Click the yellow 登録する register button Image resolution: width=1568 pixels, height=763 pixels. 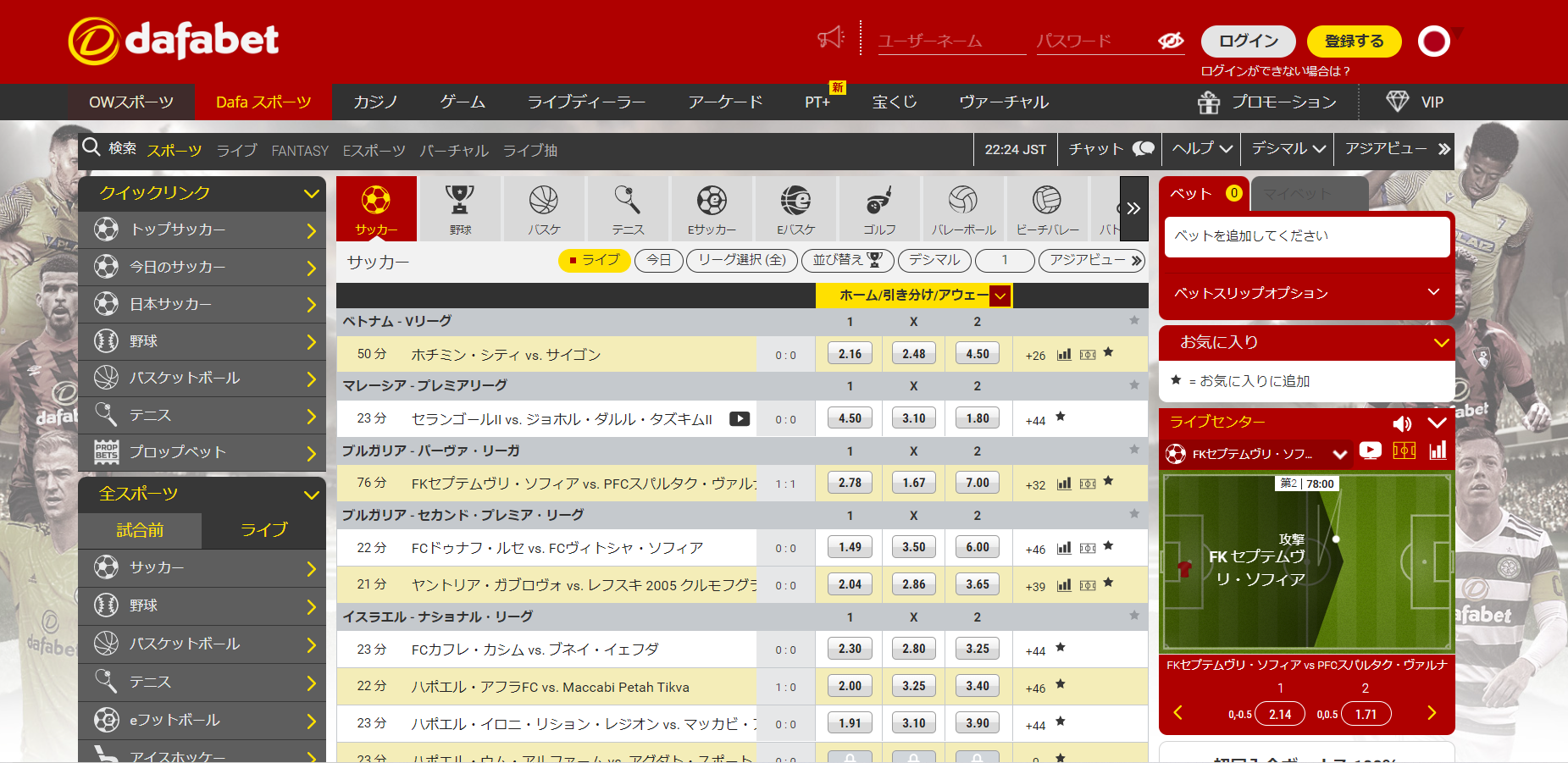point(1354,41)
